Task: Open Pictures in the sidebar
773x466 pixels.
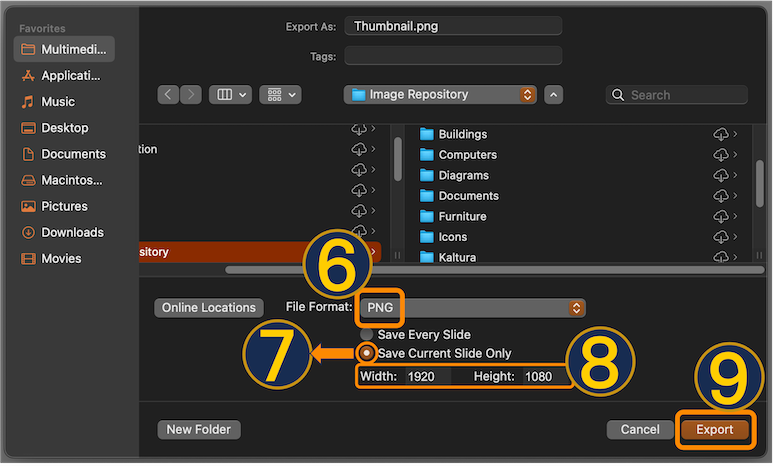Action: coord(54,206)
